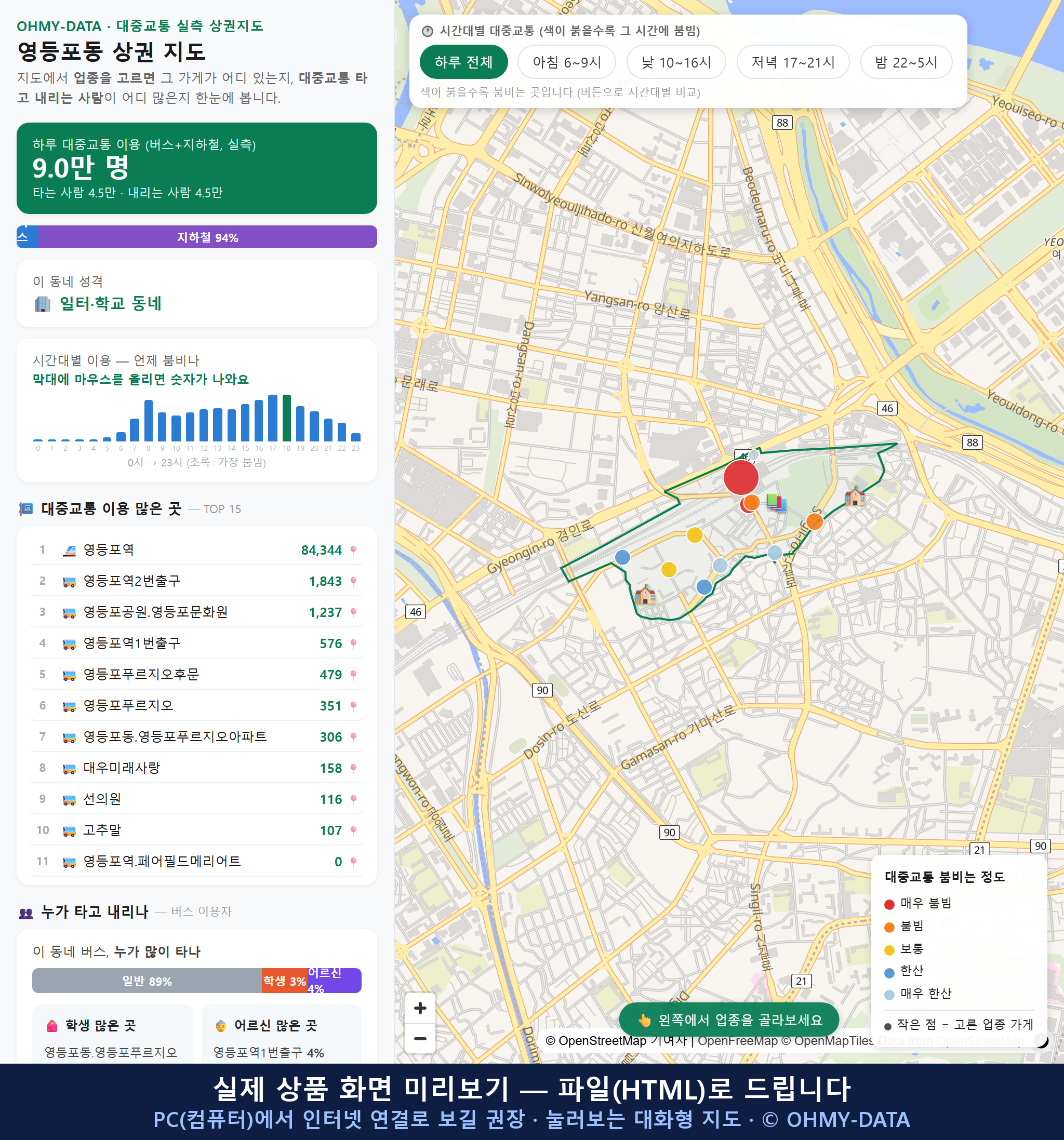
Task: Click the bus icon beside 선의원
Action: [x=69, y=800]
